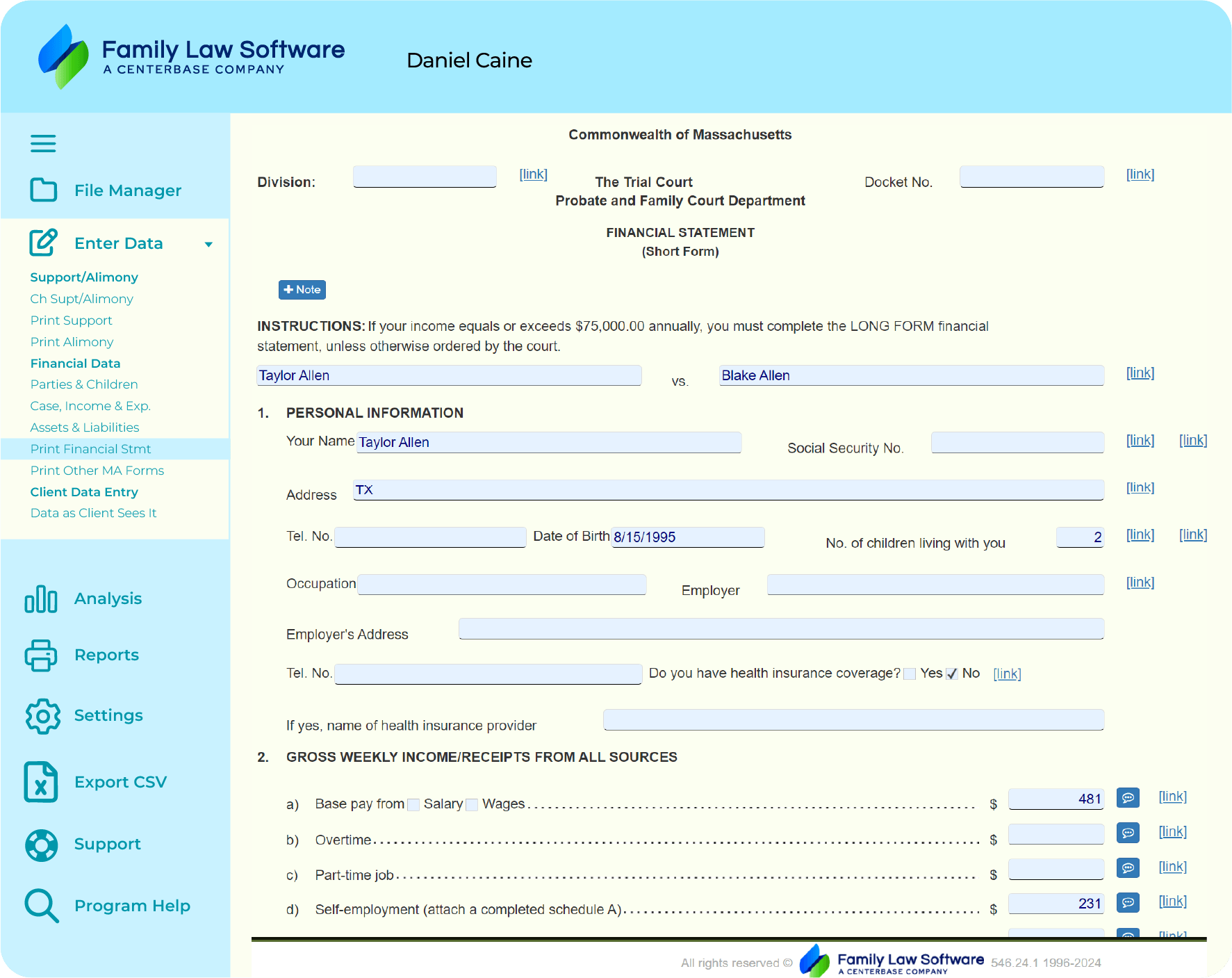Click the Social Security No. field
1232x978 pixels.
tap(1017, 443)
